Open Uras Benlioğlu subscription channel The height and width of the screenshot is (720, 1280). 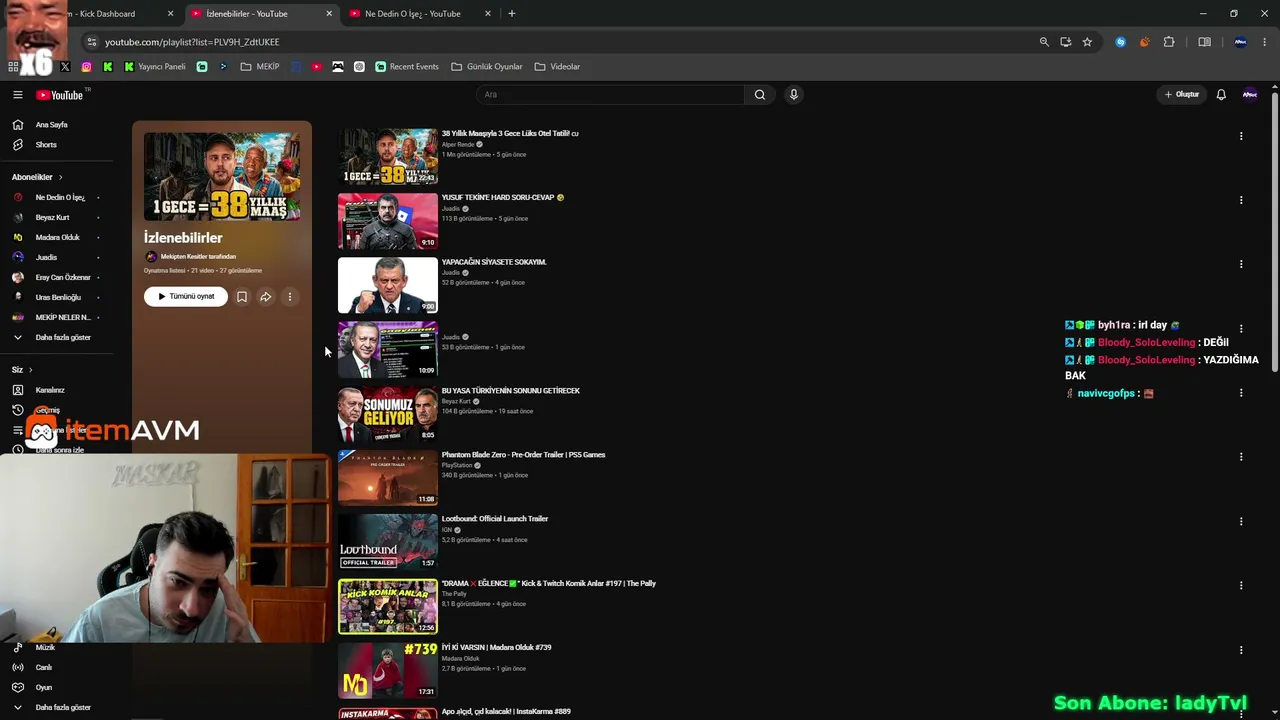pyautogui.click(x=58, y=297)
